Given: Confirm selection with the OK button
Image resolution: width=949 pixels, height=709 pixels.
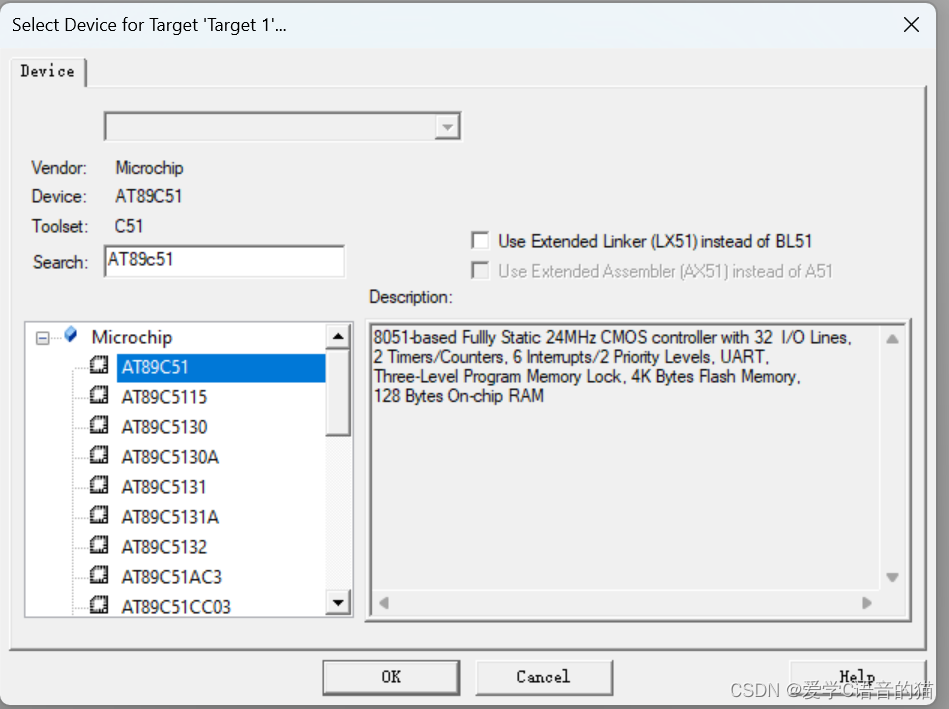Looking at the screenshot, I should [x=391, y=677].
